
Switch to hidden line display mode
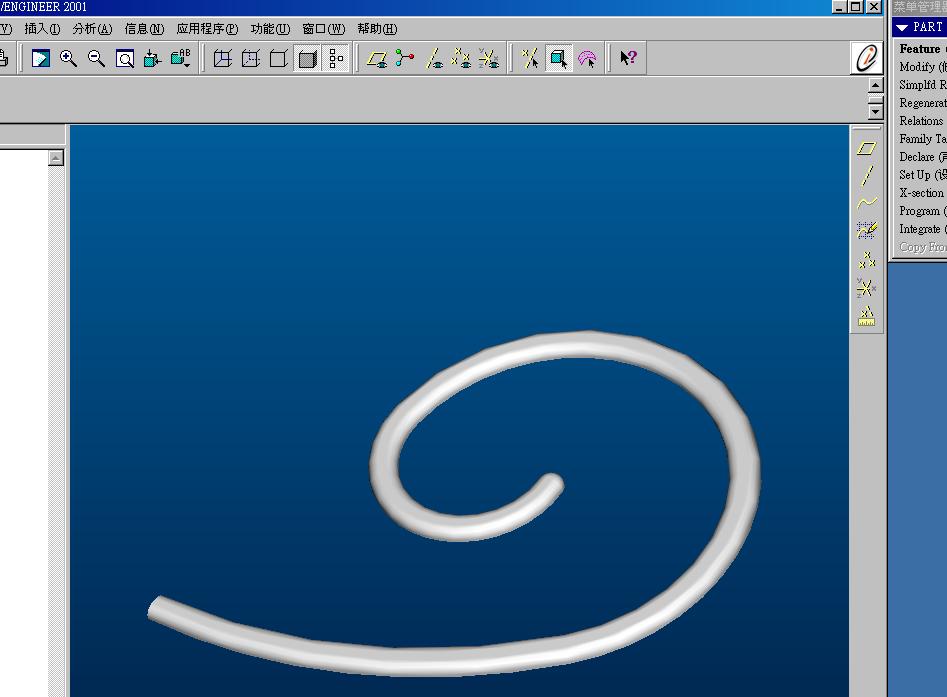pos(251,59)
